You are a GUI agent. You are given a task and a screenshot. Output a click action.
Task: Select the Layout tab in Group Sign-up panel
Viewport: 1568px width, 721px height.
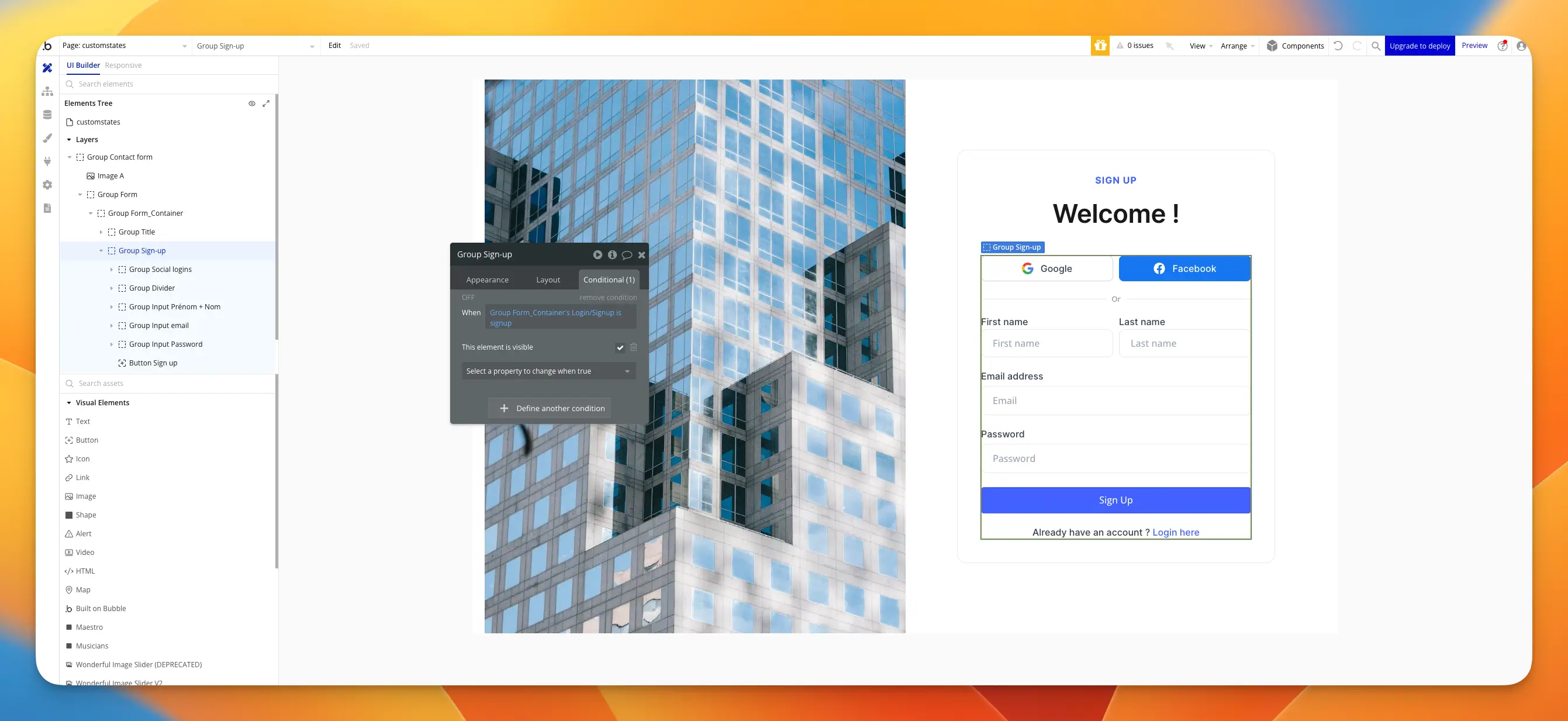click(548, 279)
